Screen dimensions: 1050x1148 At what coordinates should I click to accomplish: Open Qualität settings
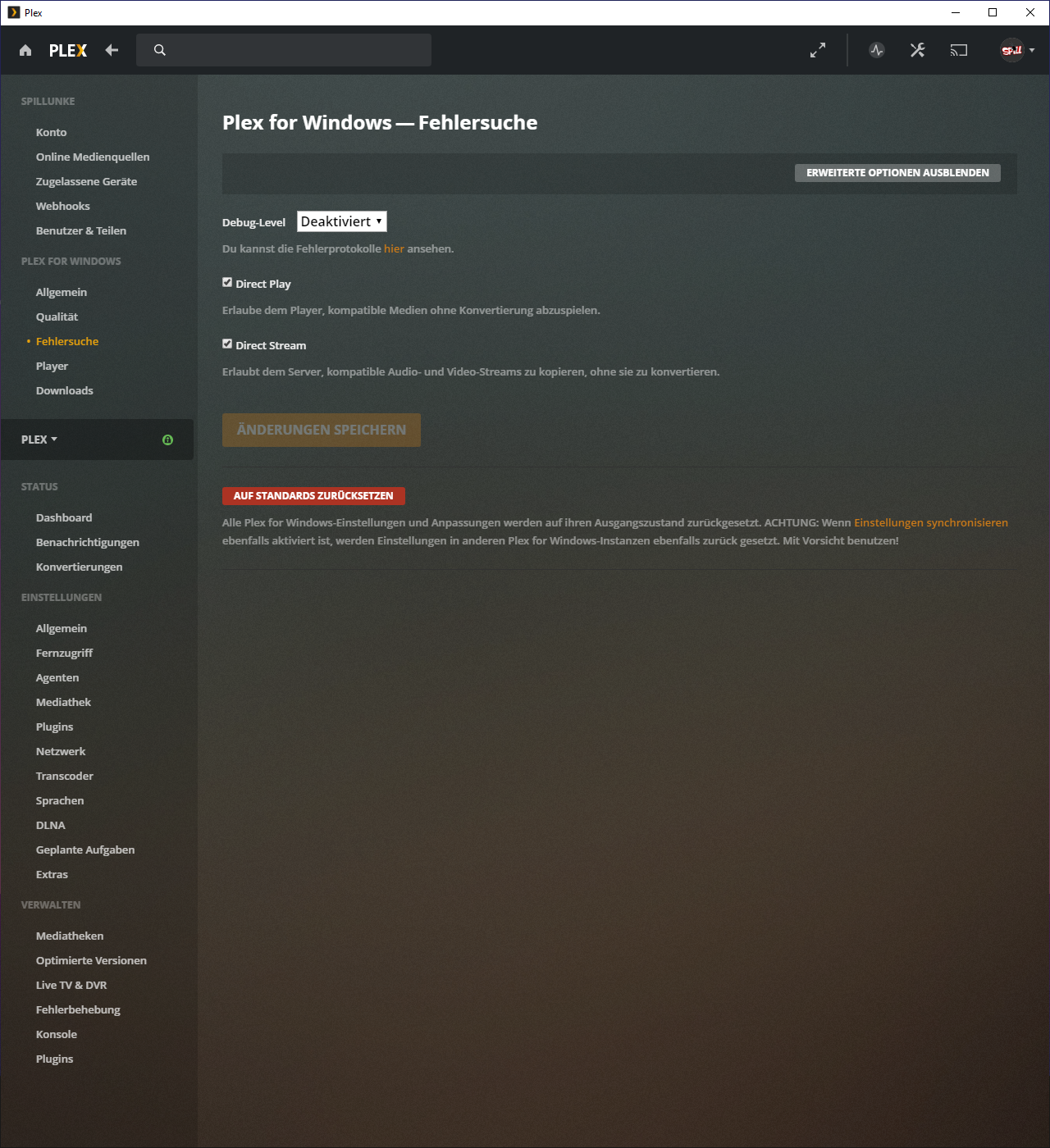57,317
